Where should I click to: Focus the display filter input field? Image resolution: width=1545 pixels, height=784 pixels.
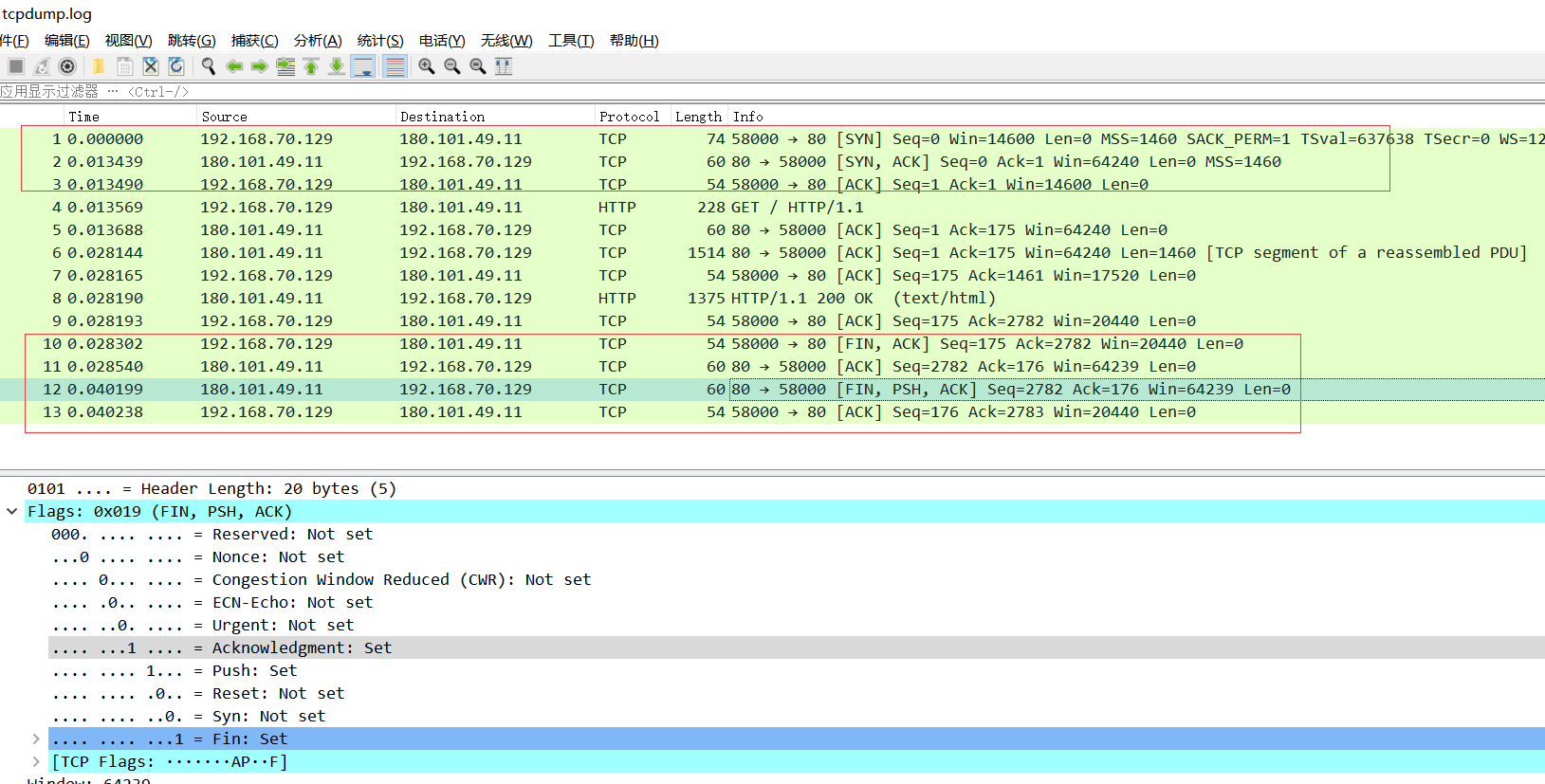pyautogui.click(x=772, y=92)
